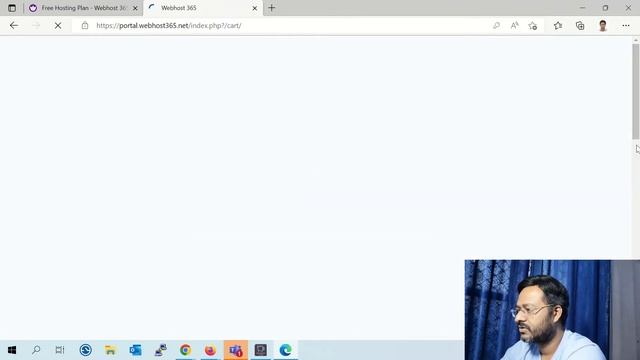Stop loading the page
640x360 pixels.
pyautogui.click(x=58, y=25)
